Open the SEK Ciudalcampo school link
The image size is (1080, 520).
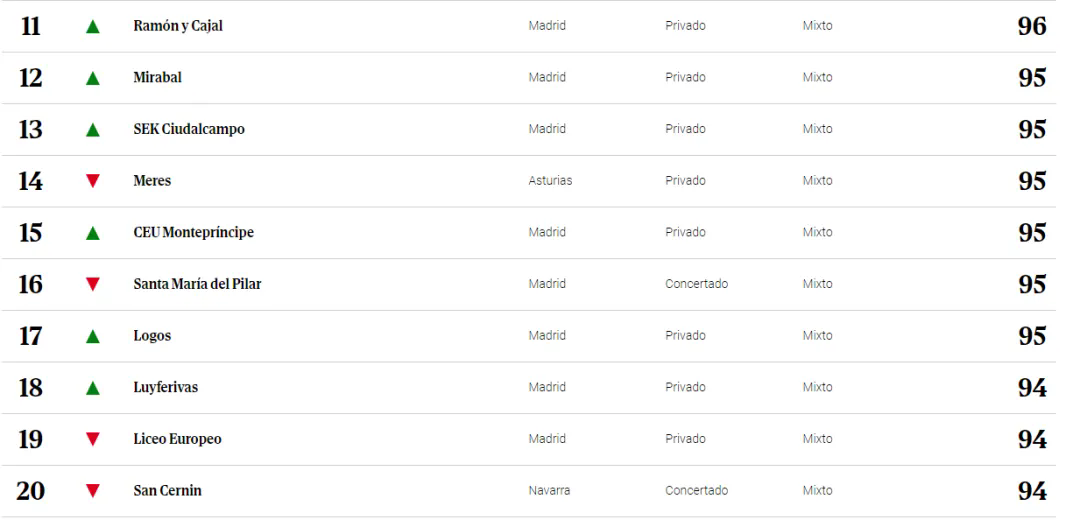tap(189, 129)
